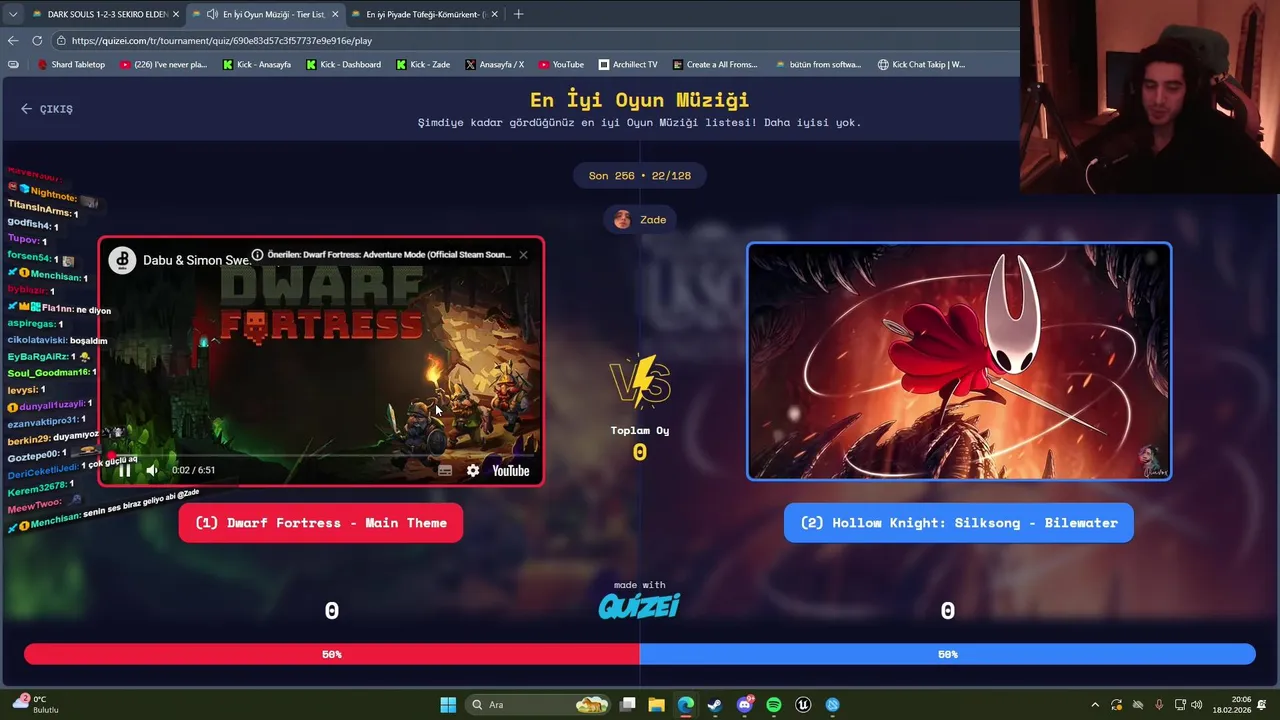Click the info icon beside Önerilen
The image size is (1280, 720).
[257, 255]
